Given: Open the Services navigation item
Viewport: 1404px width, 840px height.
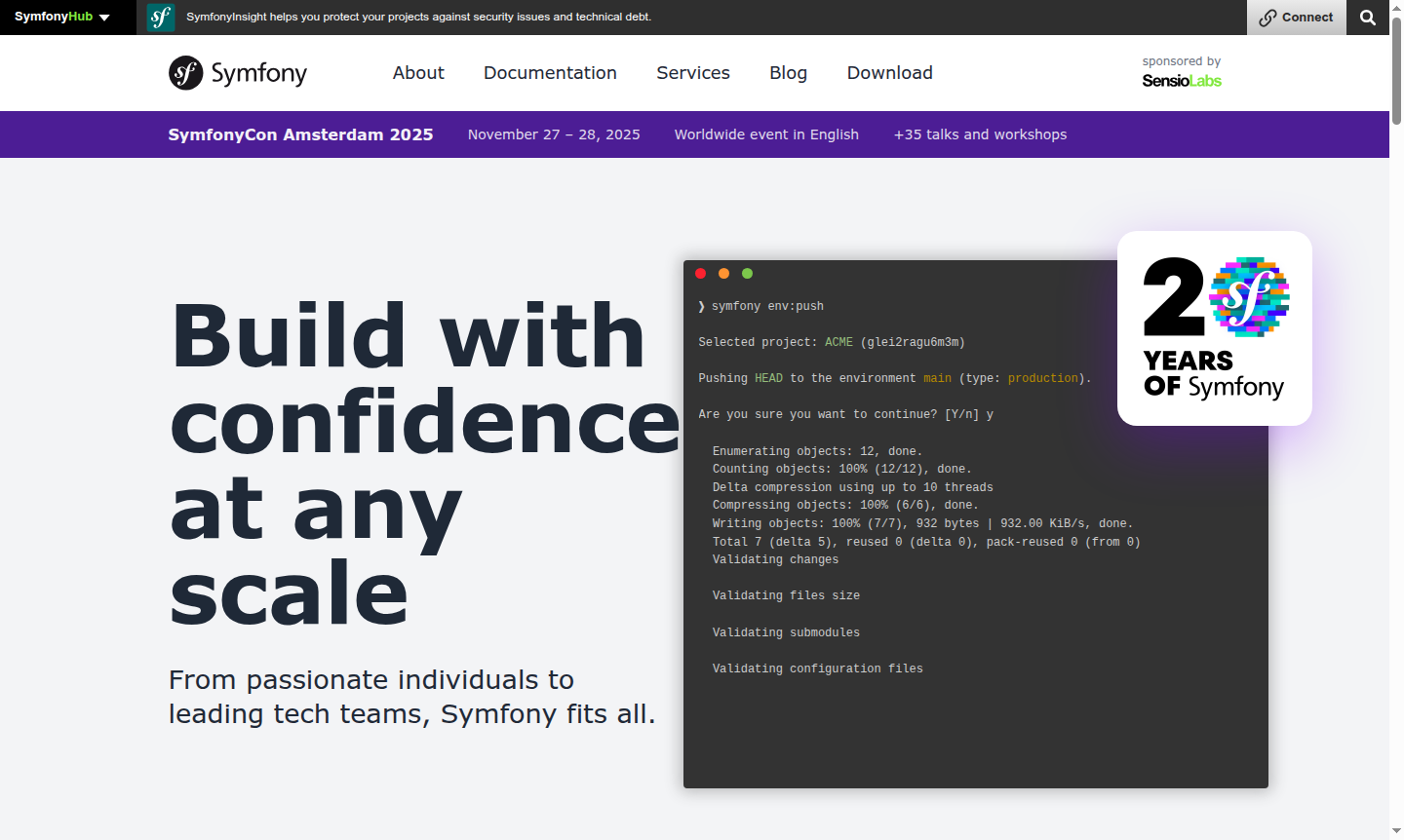Looking at the screenshot, I should pyautogui.click(x=693, y=72).
